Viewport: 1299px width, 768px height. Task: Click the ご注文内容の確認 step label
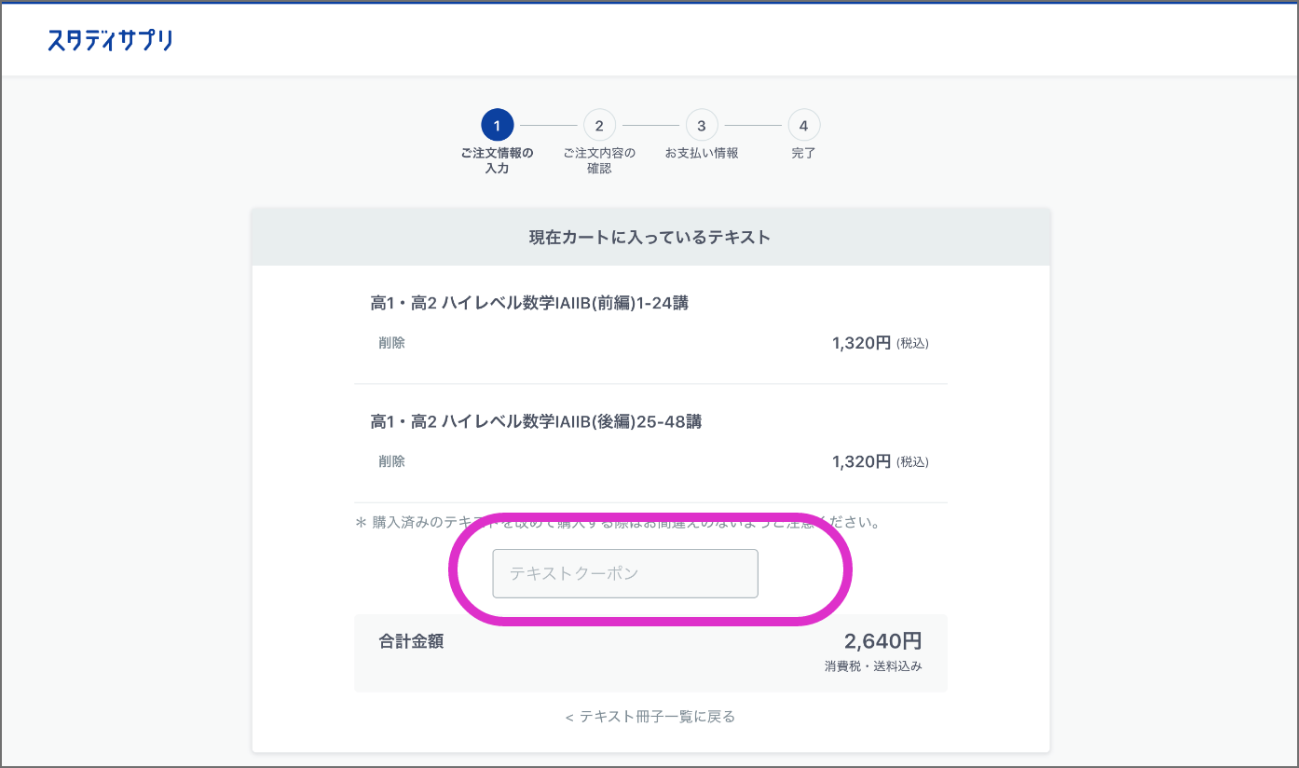599,161
